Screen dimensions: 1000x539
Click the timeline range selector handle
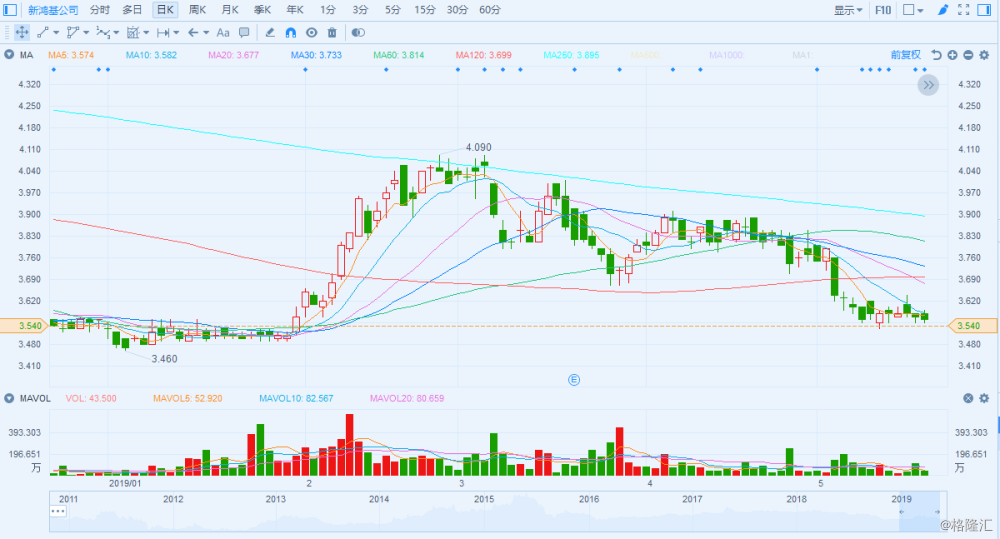coord(920,512)
